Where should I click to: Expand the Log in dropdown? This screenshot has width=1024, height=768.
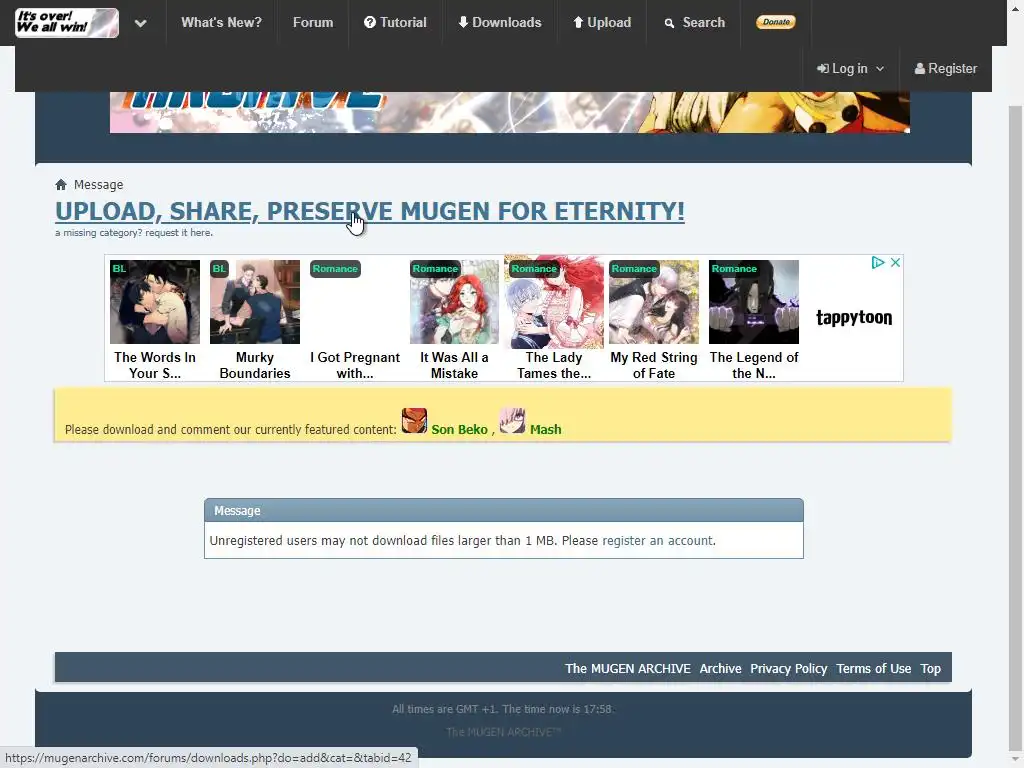tap(850, 69)
